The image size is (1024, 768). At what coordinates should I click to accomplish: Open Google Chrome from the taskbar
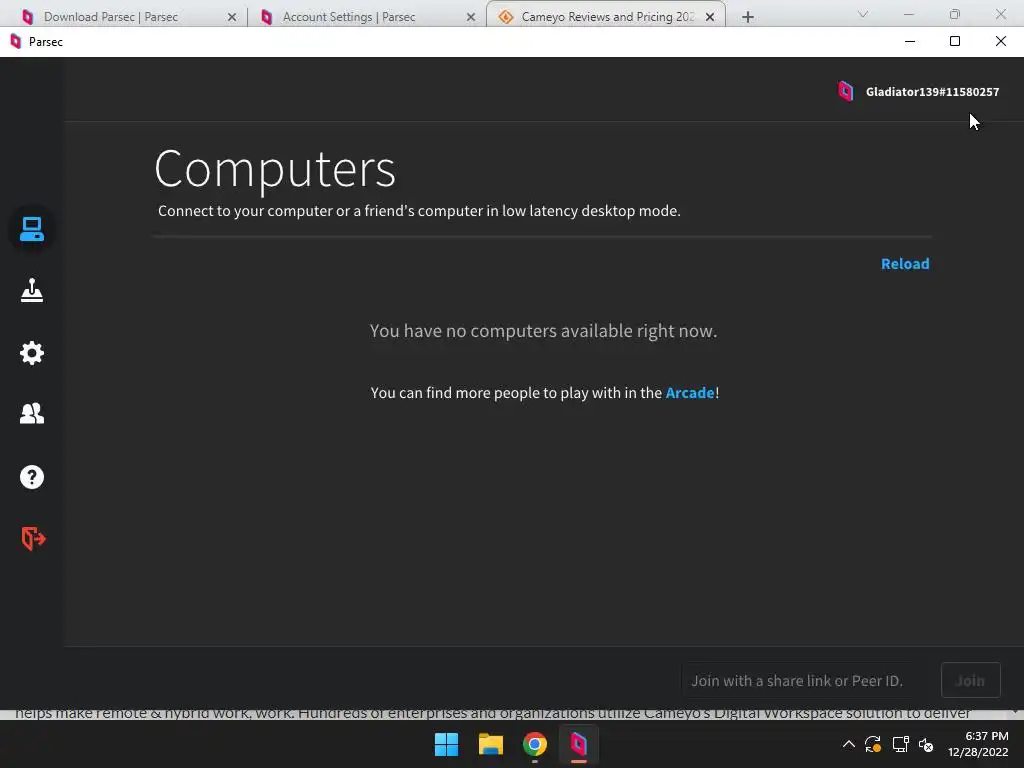click(534, 744)
